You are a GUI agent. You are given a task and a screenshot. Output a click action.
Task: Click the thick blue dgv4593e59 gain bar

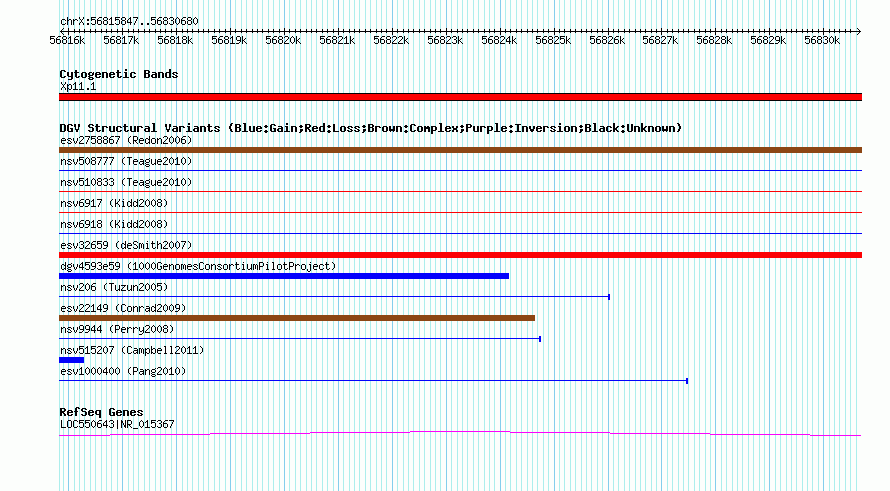click(284, 276)
